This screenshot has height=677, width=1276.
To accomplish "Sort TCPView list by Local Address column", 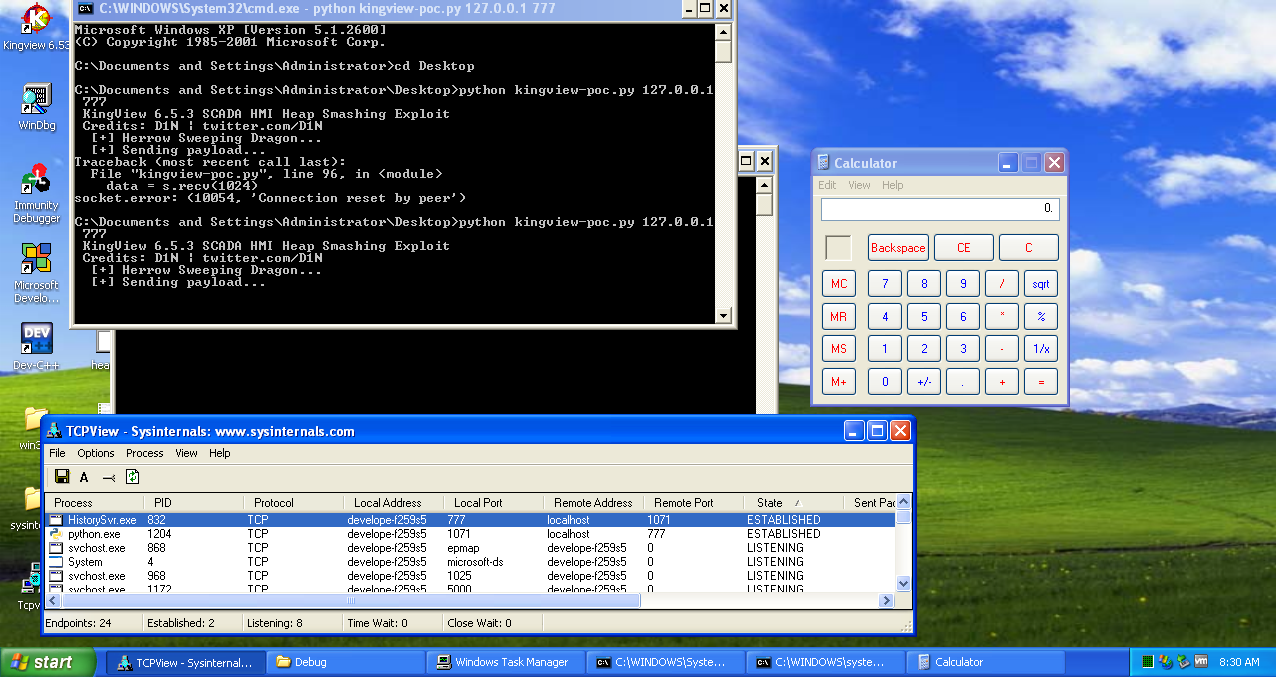I will pos(392,503).
